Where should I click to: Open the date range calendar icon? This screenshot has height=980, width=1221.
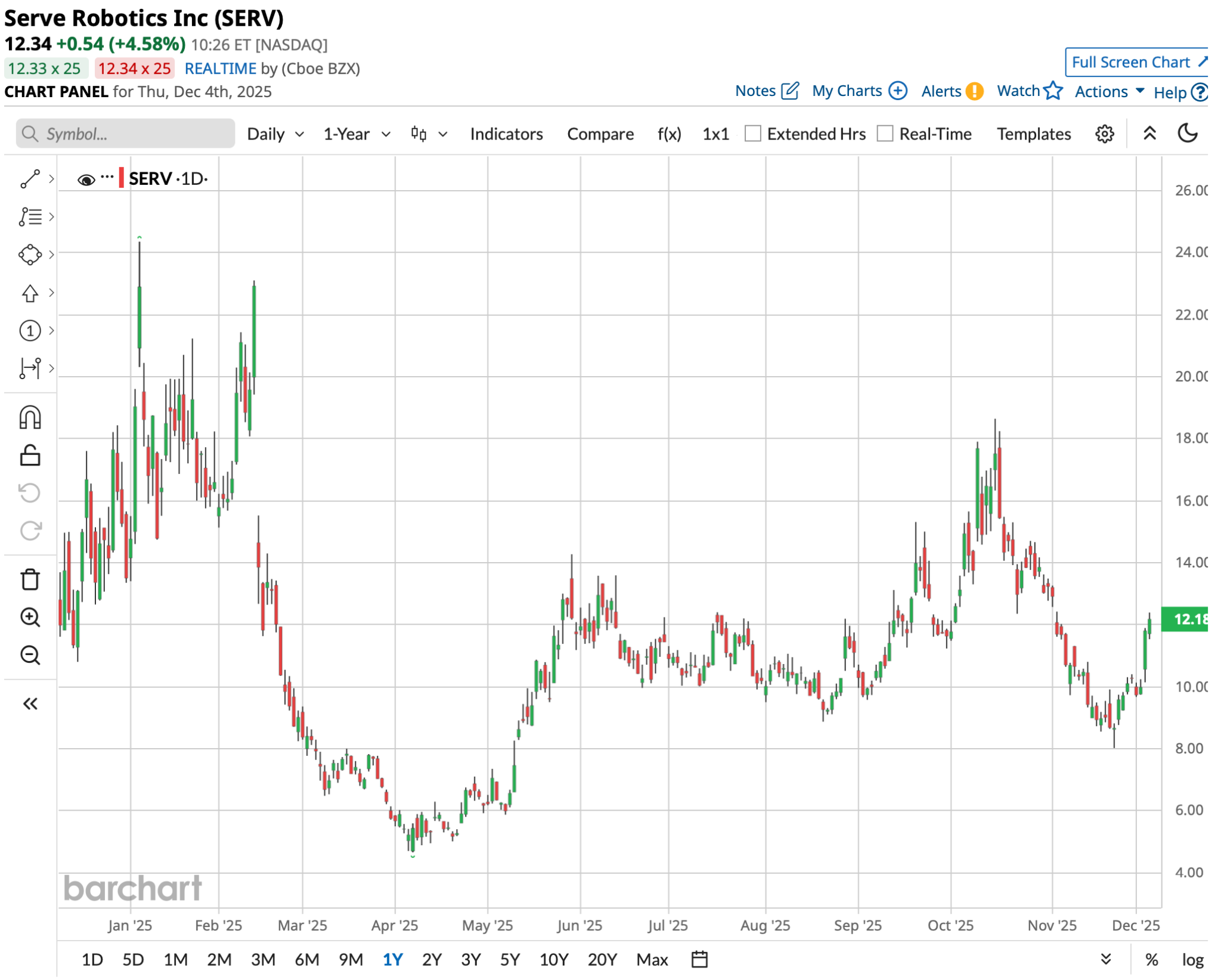point(699,959)
